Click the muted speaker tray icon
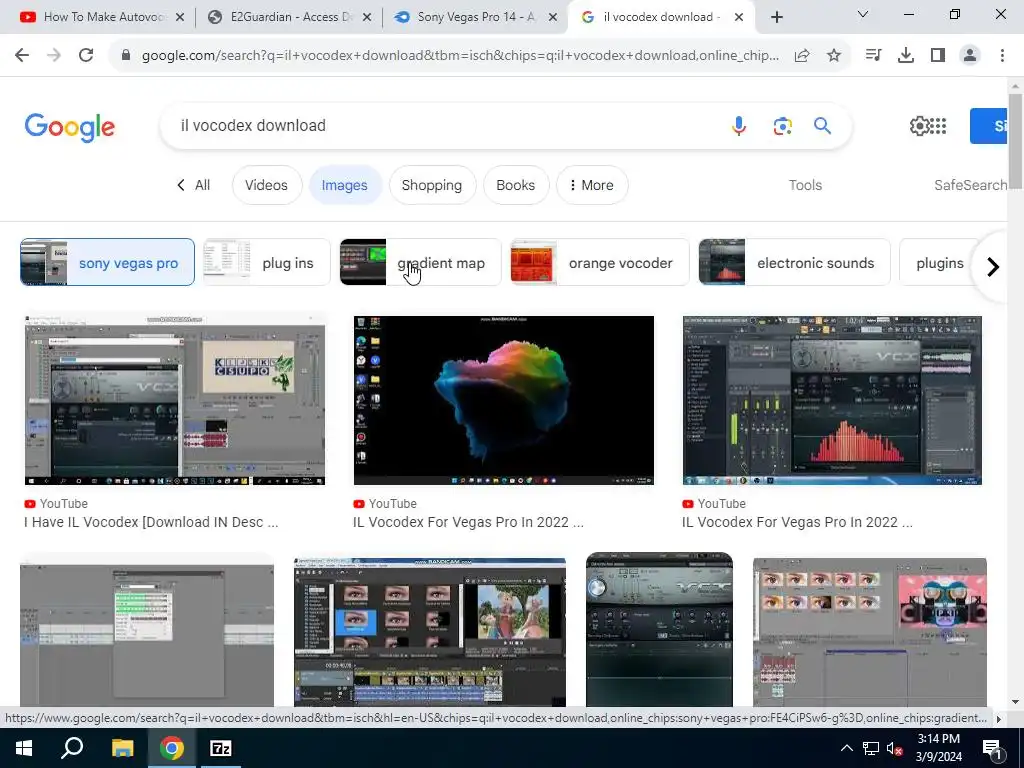 (x=894, y=749)
